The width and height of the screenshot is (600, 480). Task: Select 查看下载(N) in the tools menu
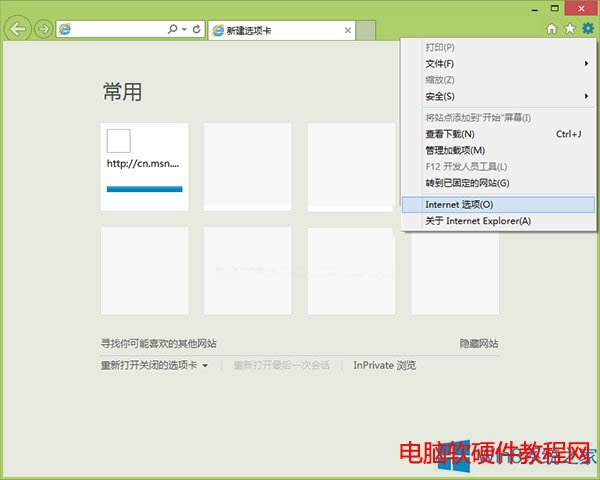pos(450,134)
